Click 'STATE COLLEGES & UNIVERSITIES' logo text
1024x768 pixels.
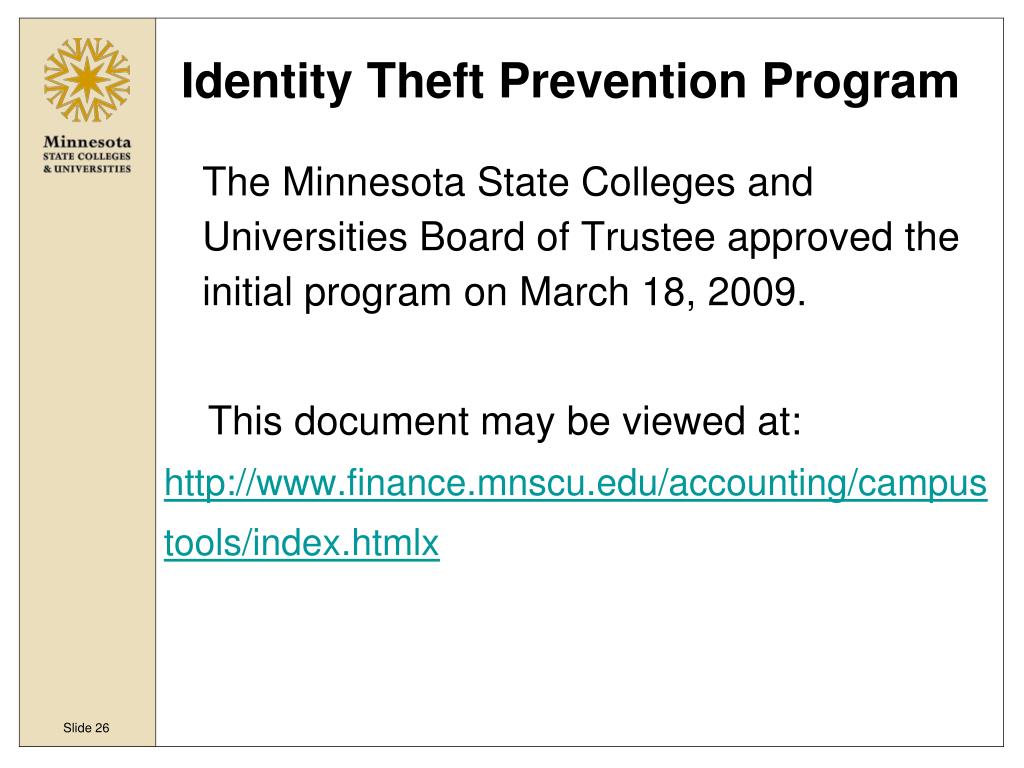[x=87, y=163]
